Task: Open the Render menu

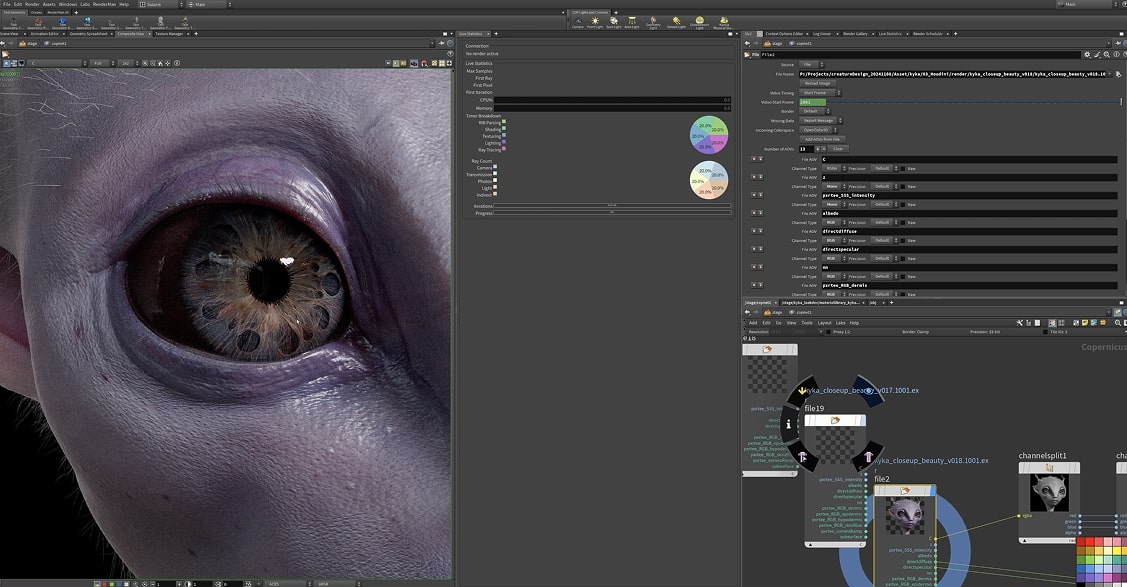Action: coord(32,4)
